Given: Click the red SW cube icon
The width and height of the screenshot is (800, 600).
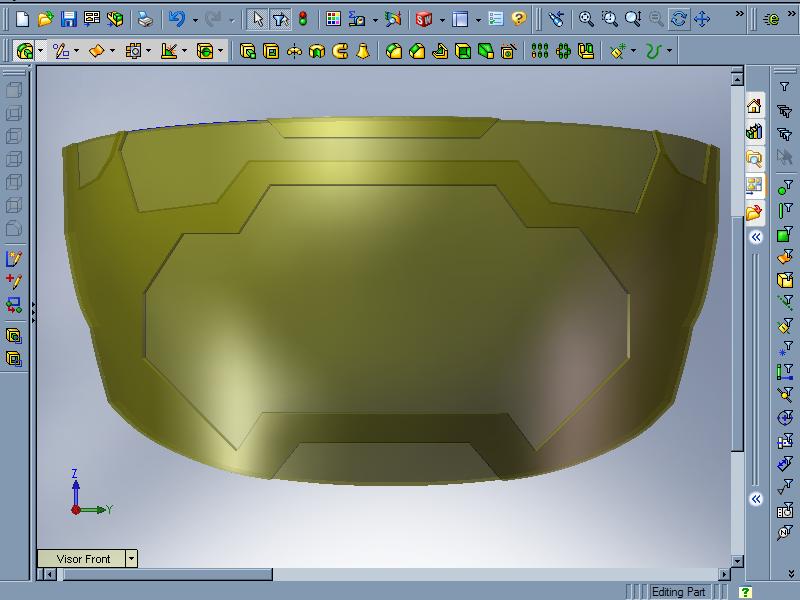Looking at the screenshot, I should coord(424,19).
